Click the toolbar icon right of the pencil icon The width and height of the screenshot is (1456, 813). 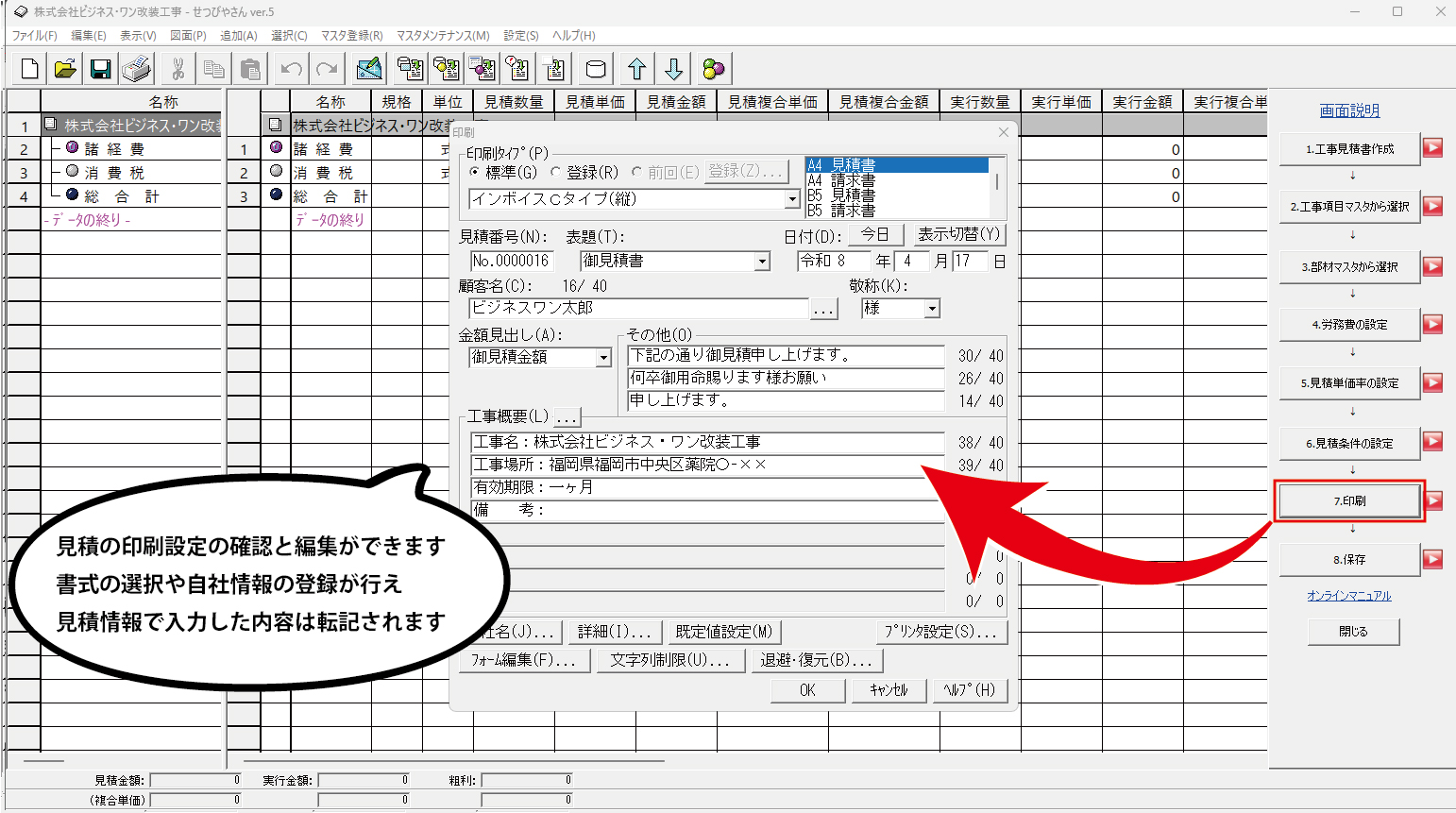click(410, 69)
